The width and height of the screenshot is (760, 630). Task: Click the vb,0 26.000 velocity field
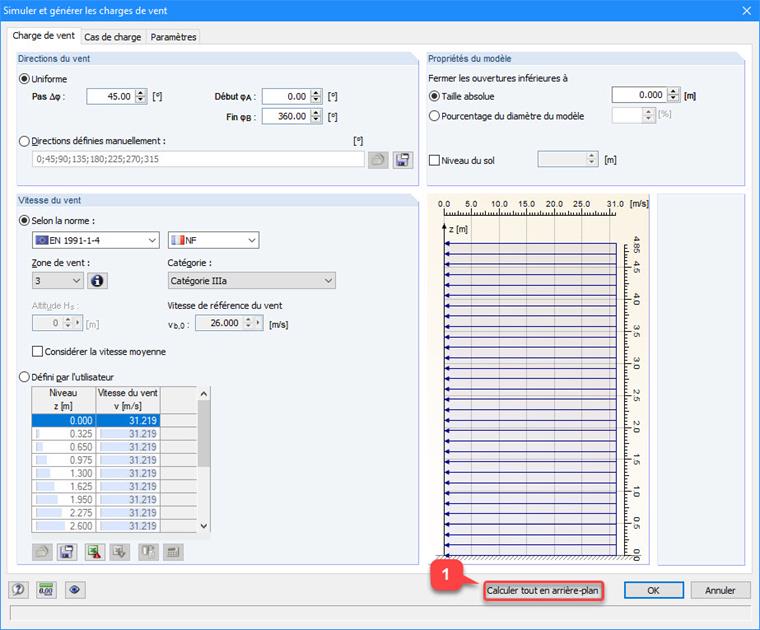pos(220,323)
